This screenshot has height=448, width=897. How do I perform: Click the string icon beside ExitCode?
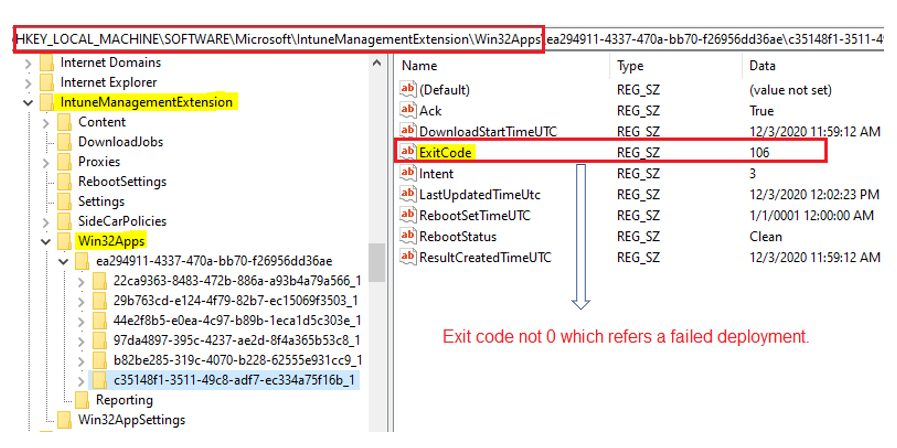(407, 152)
